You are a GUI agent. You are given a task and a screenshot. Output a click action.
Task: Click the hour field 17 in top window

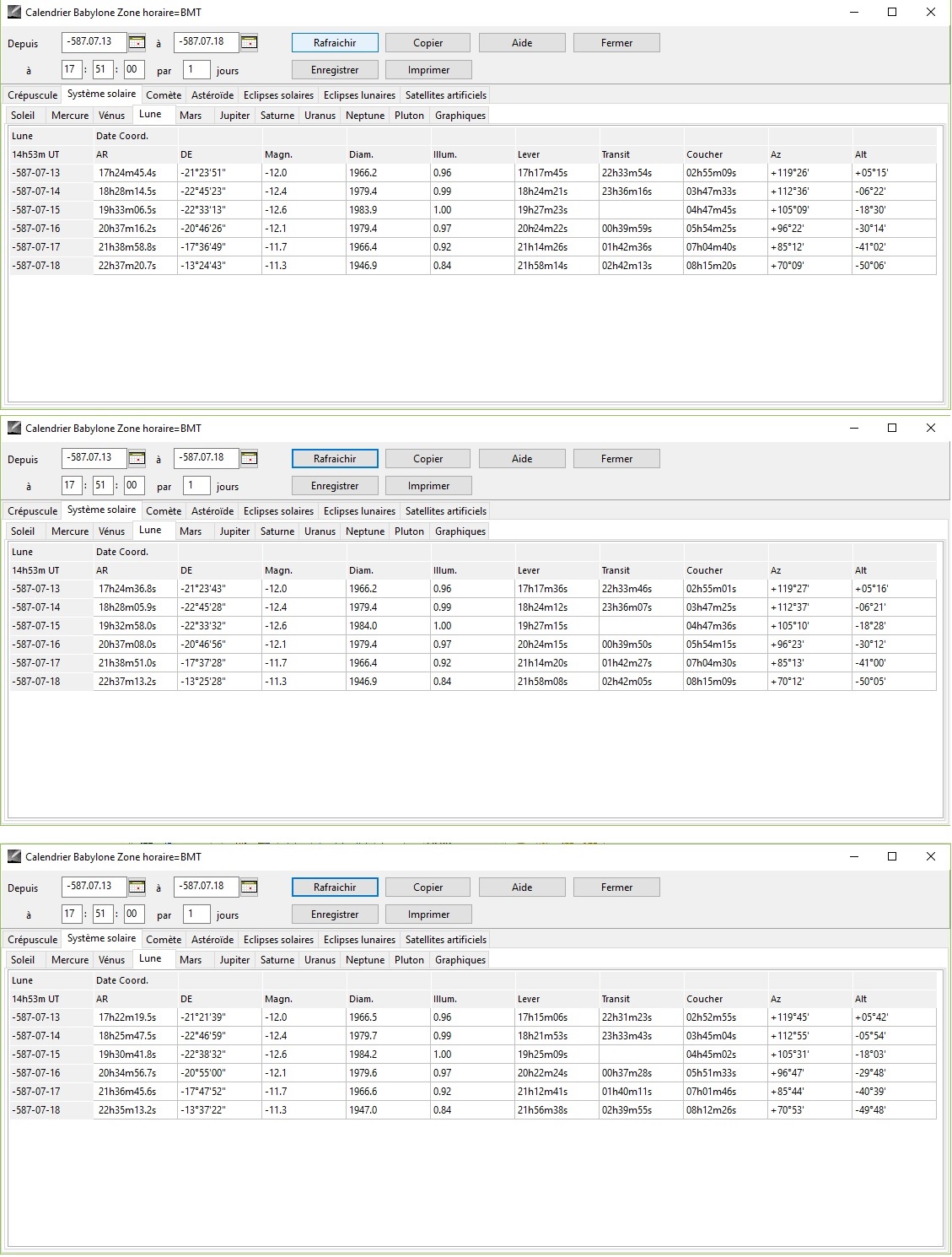pos(72,70)
